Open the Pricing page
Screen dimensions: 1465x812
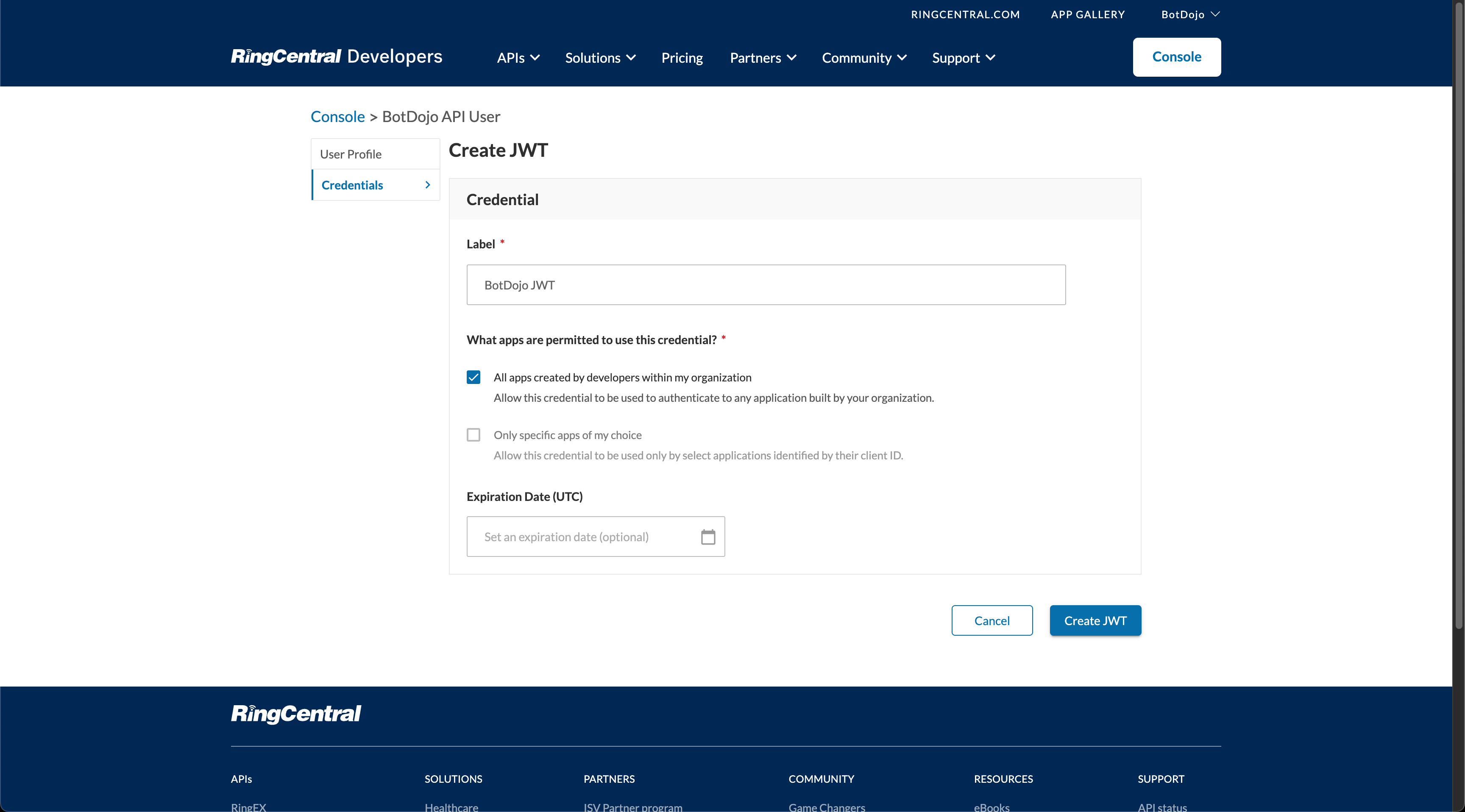point(682,58)
